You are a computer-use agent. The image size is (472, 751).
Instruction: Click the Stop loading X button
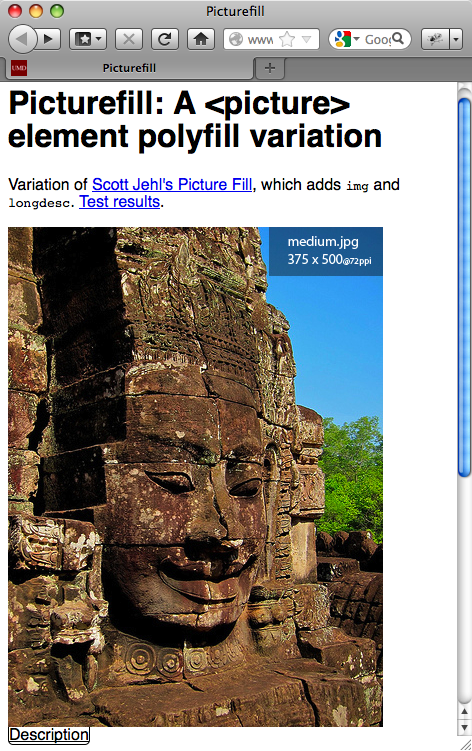click(128, 39)
